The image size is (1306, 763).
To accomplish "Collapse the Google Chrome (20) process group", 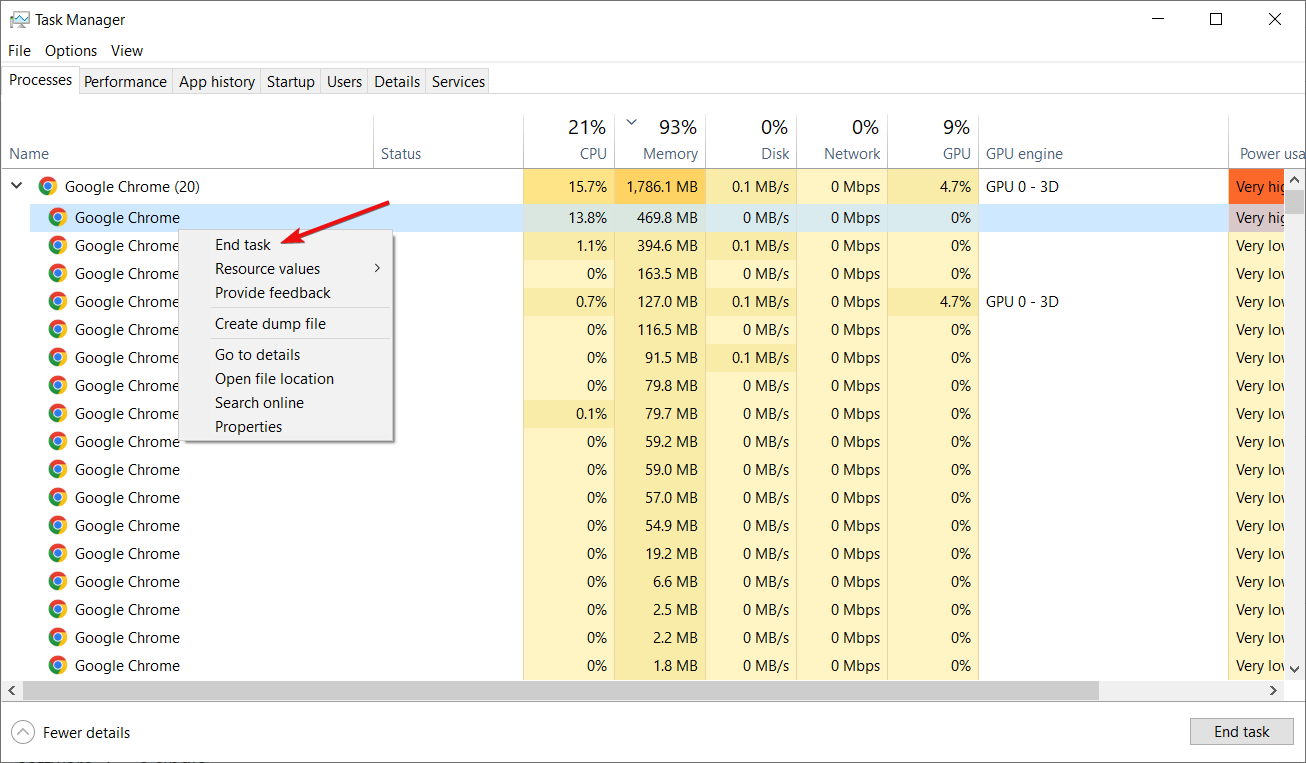I will (x=17, y=186).
